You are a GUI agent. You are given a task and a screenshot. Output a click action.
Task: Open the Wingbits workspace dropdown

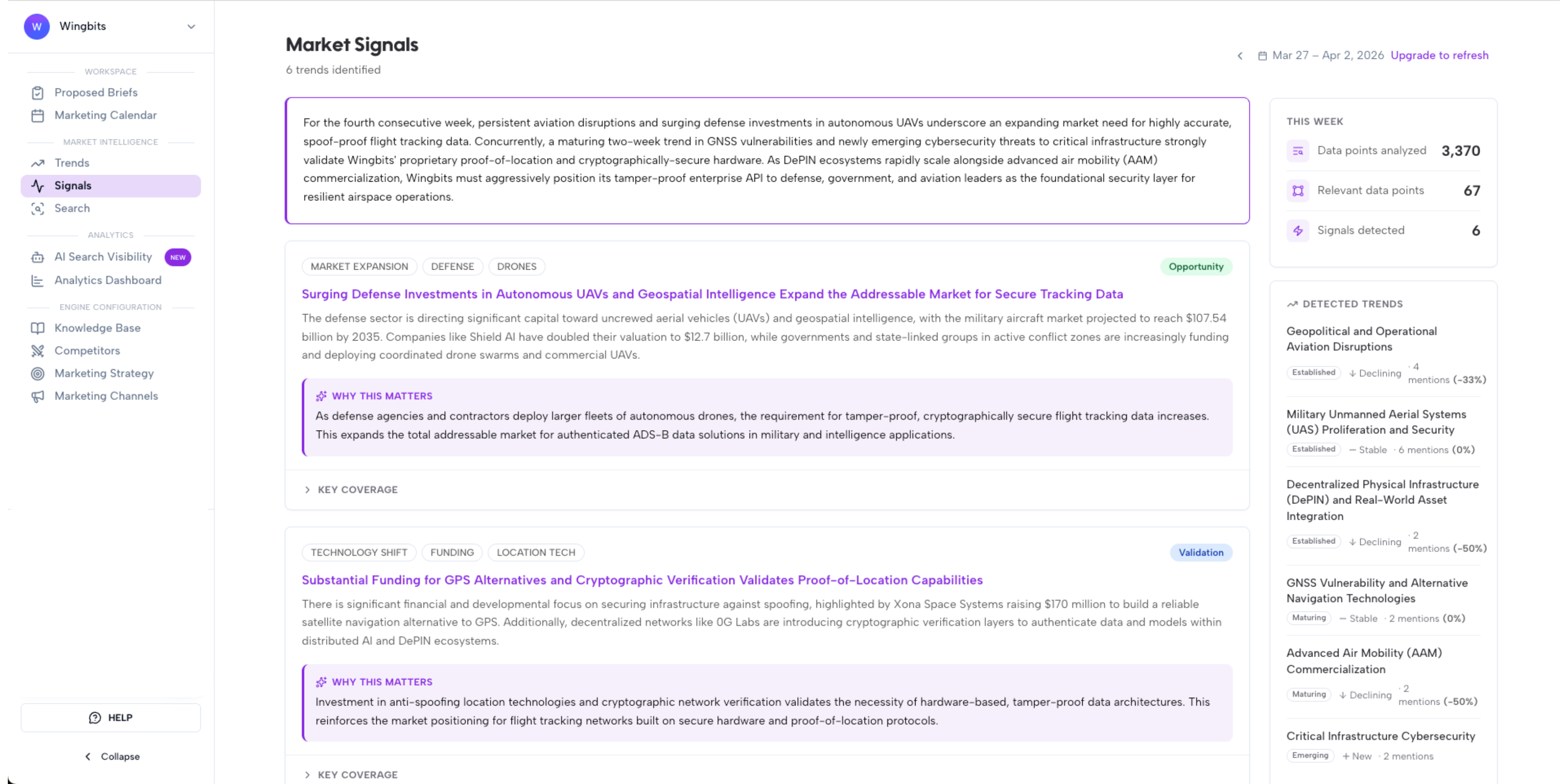click(x=191, y=27)
